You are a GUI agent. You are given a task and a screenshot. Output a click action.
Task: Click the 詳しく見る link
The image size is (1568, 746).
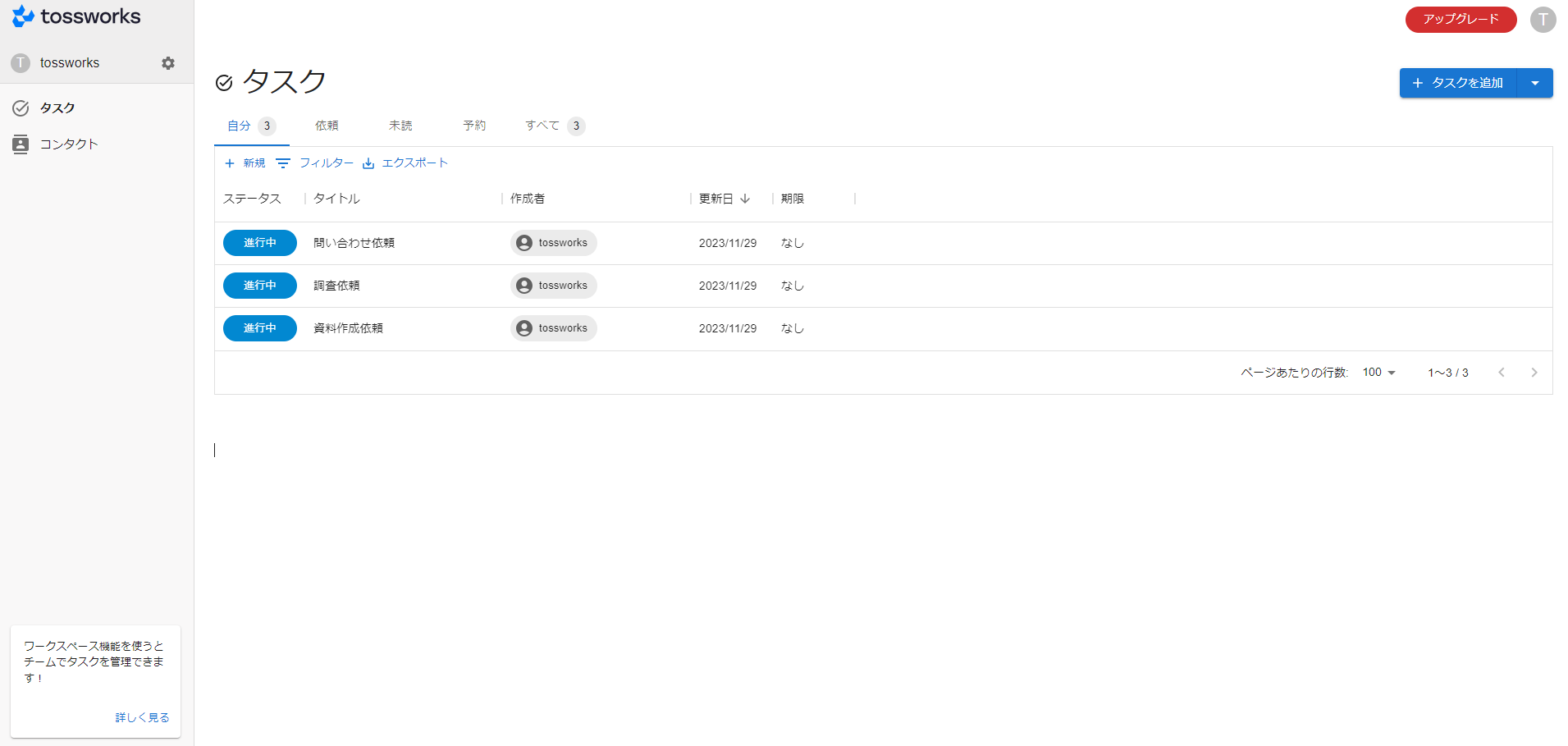(142, 717)
